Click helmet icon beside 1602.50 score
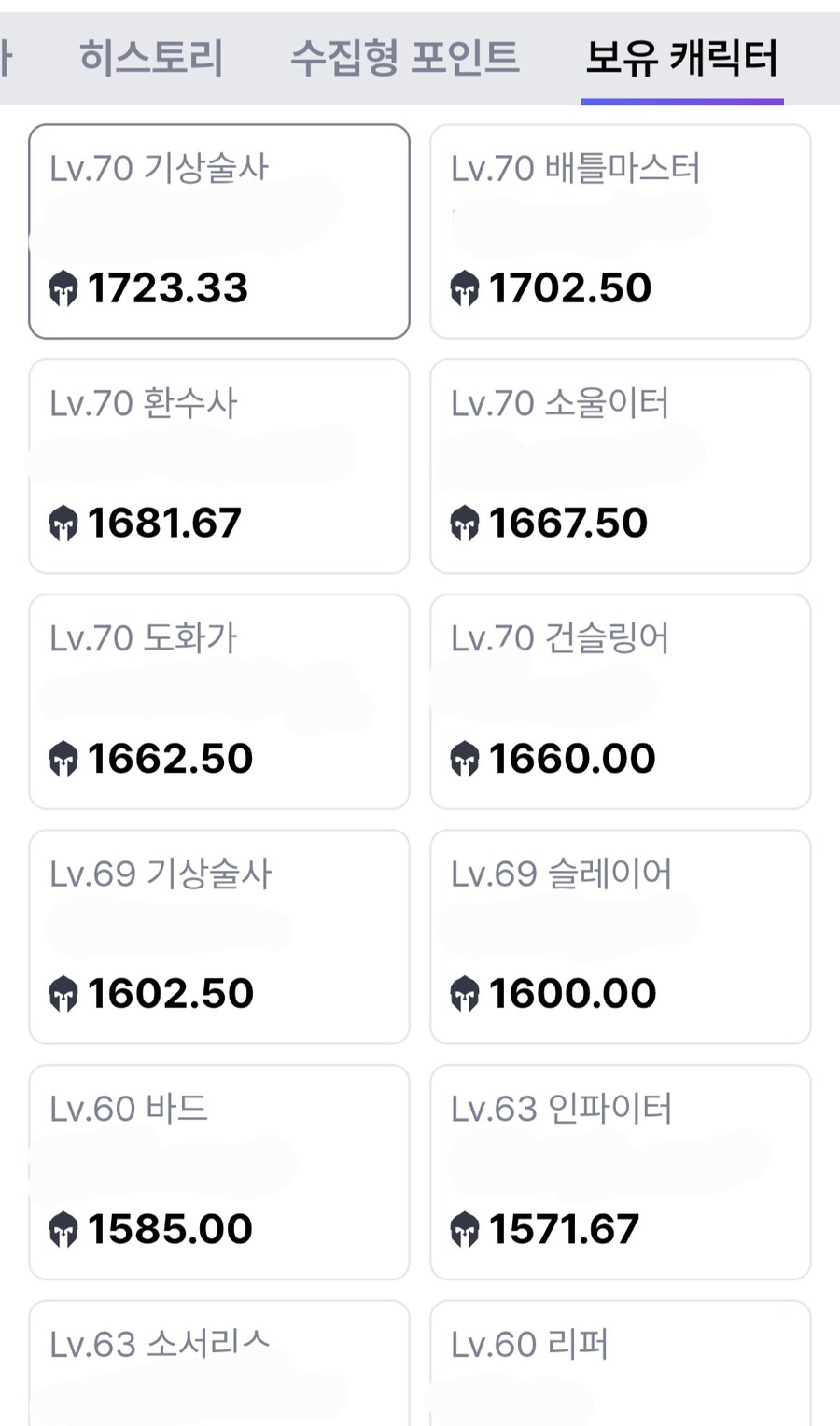 tap(63, 994)
